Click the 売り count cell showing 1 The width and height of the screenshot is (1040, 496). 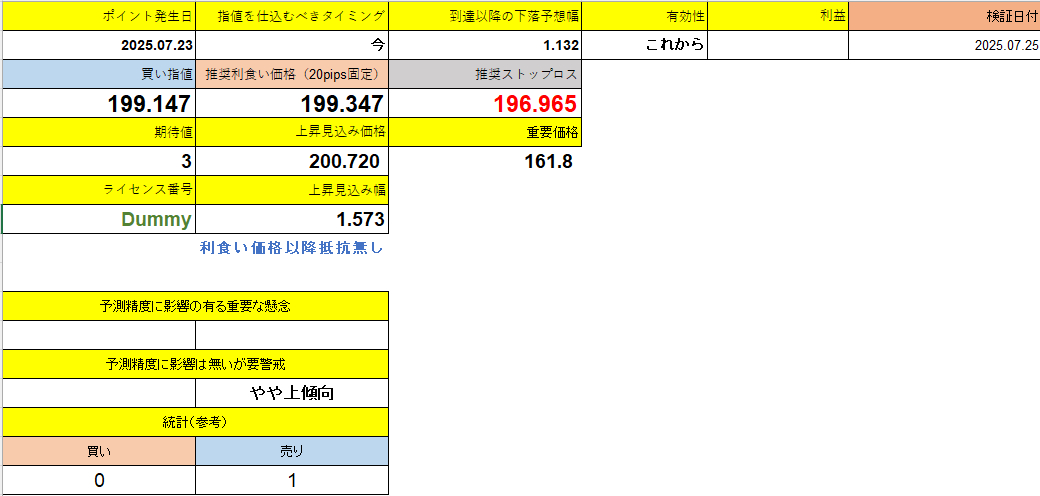click(x=292, y=480)
